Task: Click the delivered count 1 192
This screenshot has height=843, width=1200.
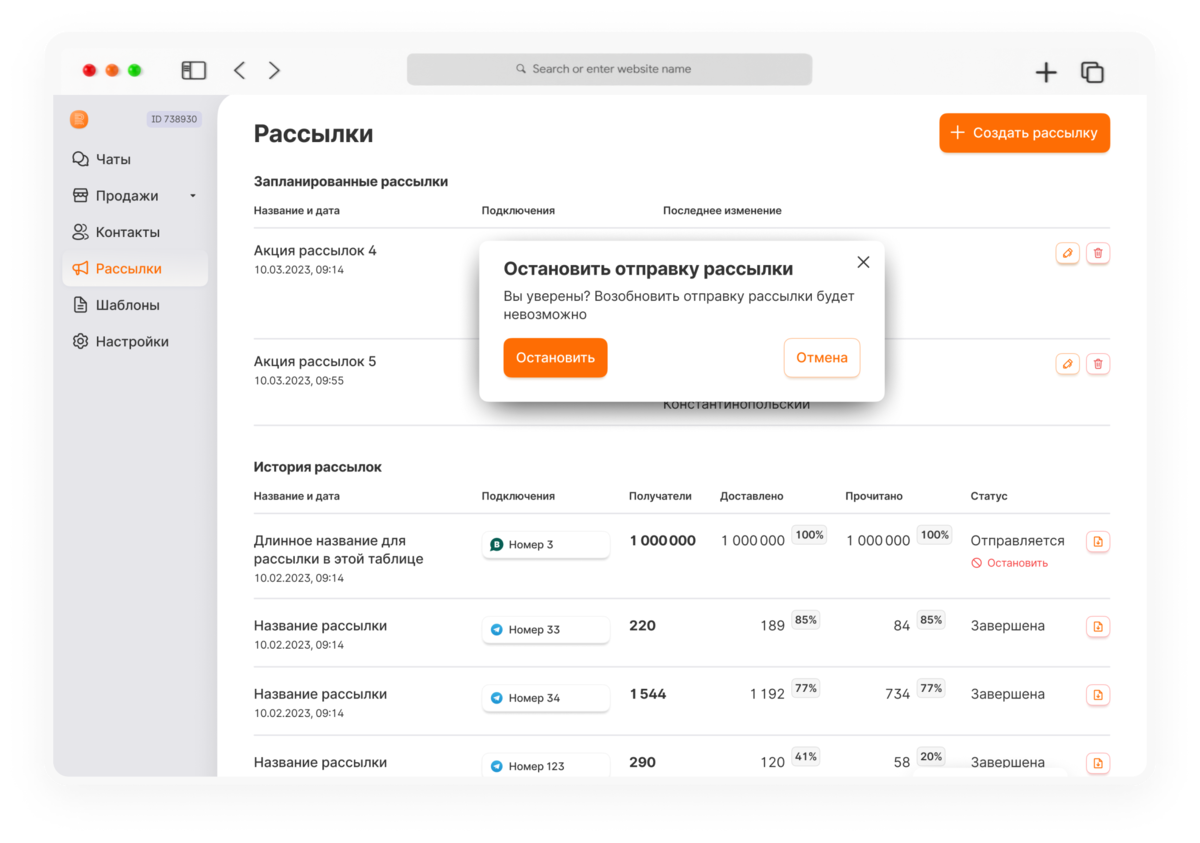Action: click(767, 693)
